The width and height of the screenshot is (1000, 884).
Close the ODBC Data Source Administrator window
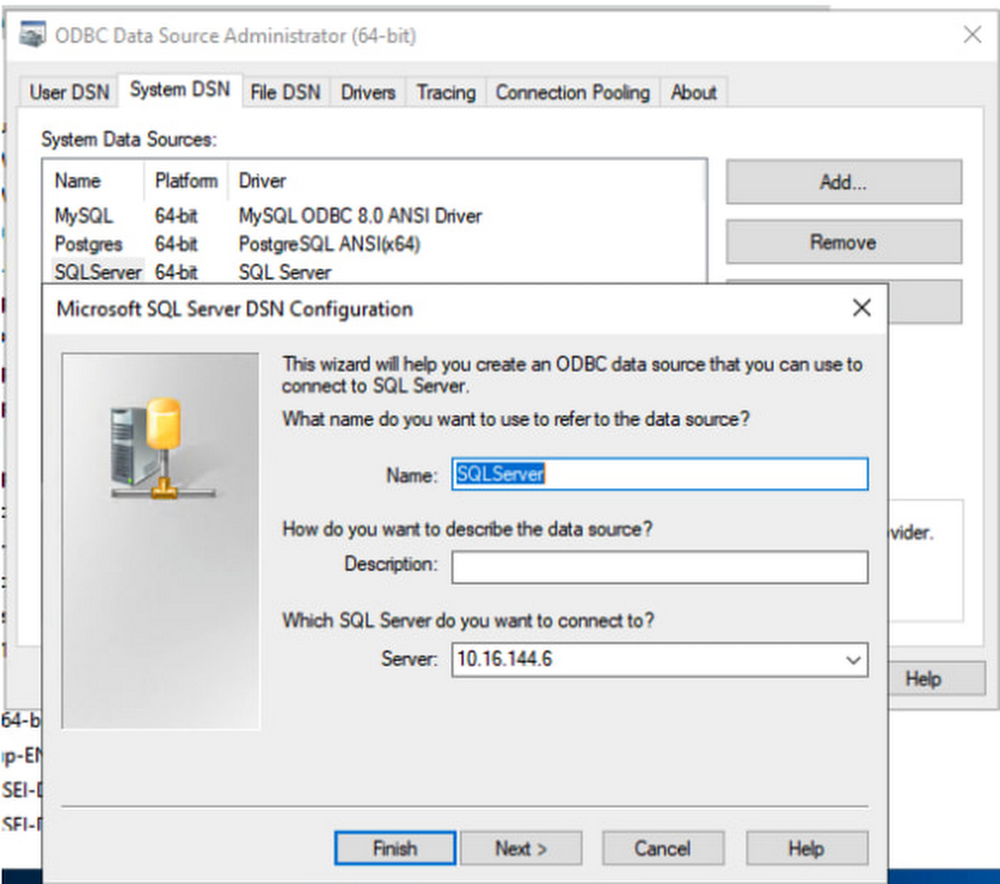[x=971, y=35]
